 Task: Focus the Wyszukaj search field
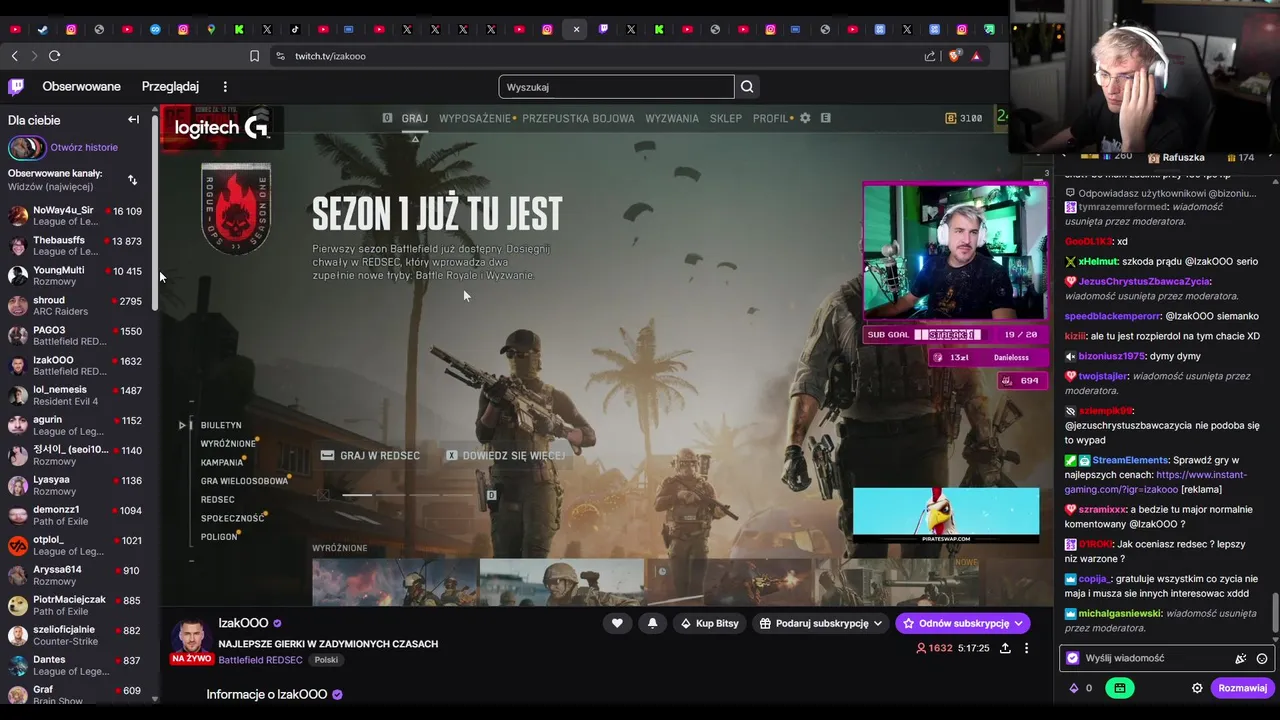pyautogui.click(x=616, y=87)
